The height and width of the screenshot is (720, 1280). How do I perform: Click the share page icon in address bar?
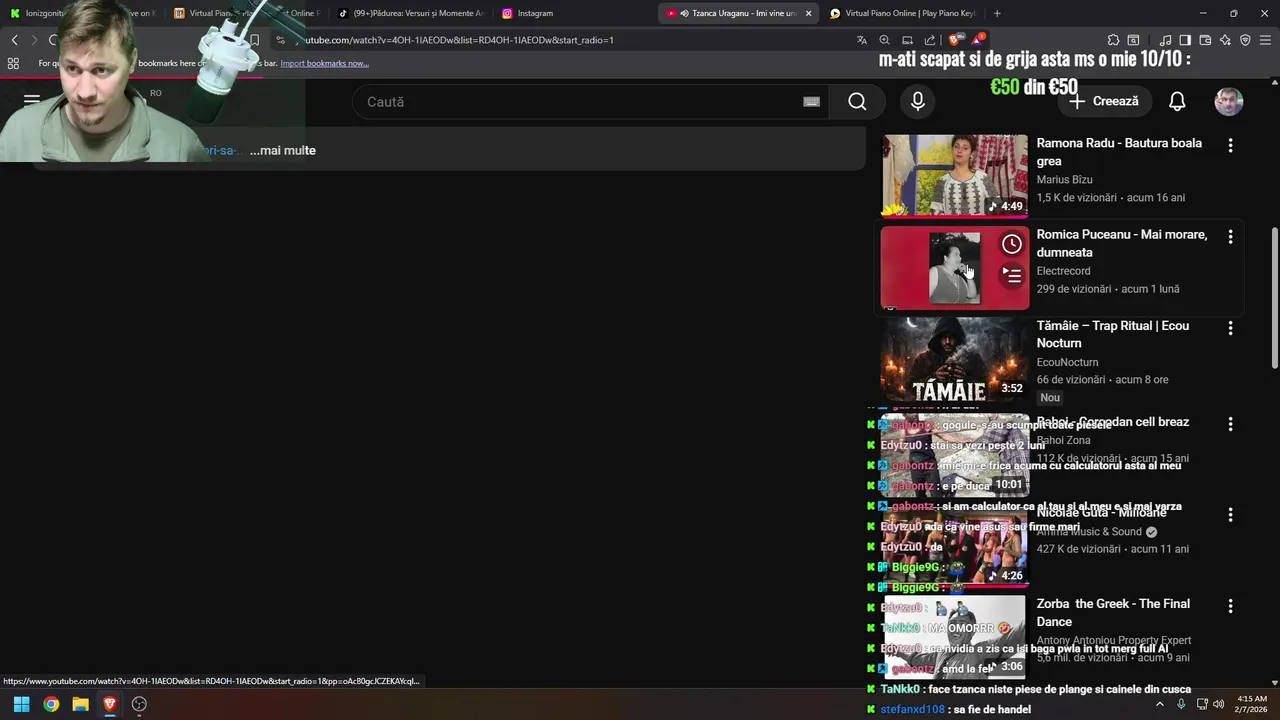click(930, 40)
